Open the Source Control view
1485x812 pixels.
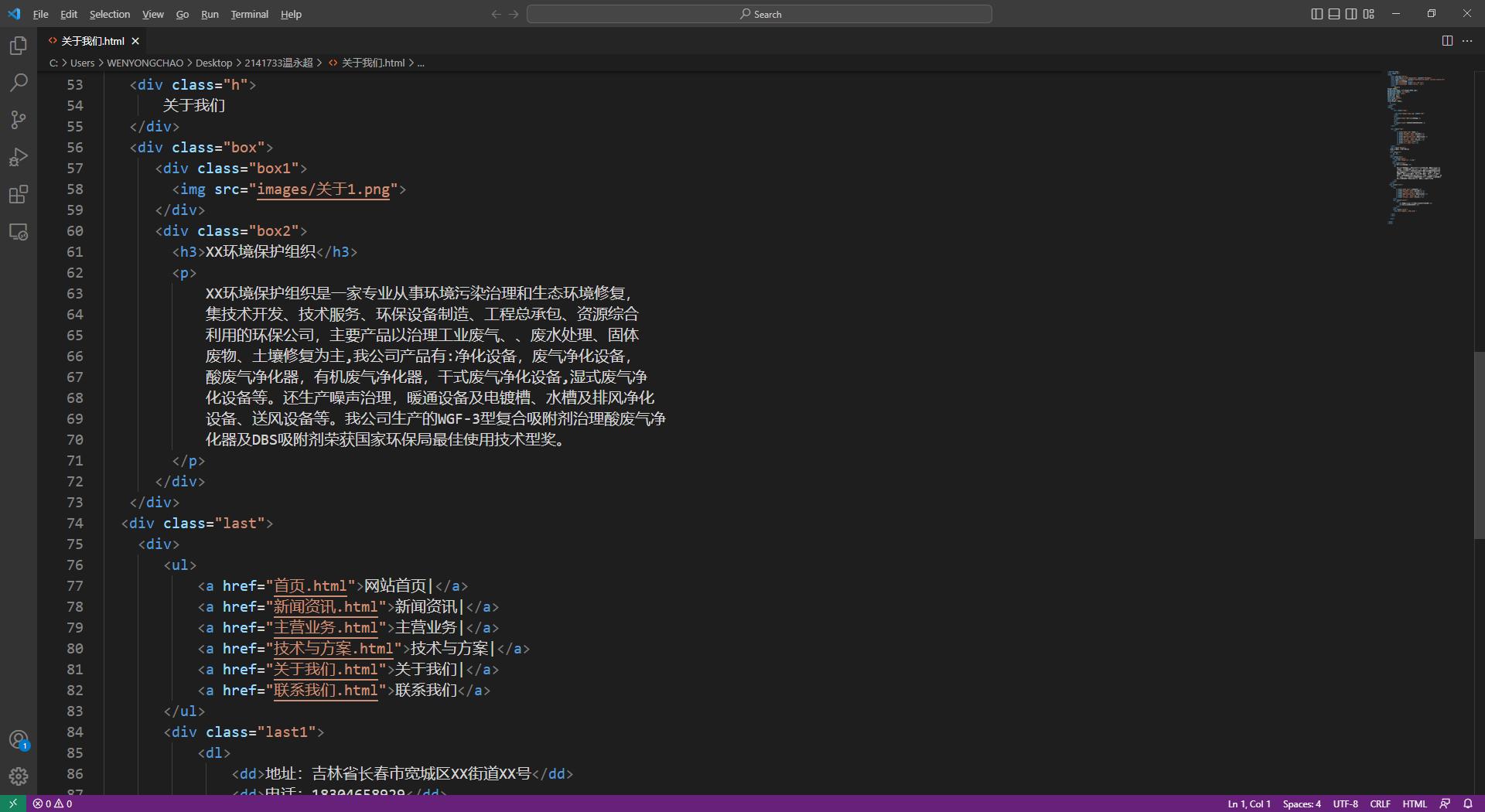coord(18,120)
